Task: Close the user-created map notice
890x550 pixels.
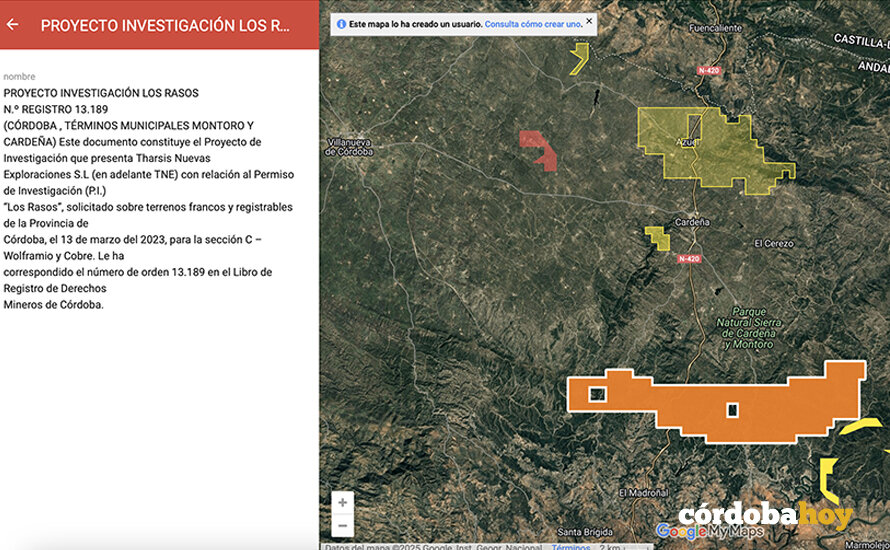Action: click(589, 21)
